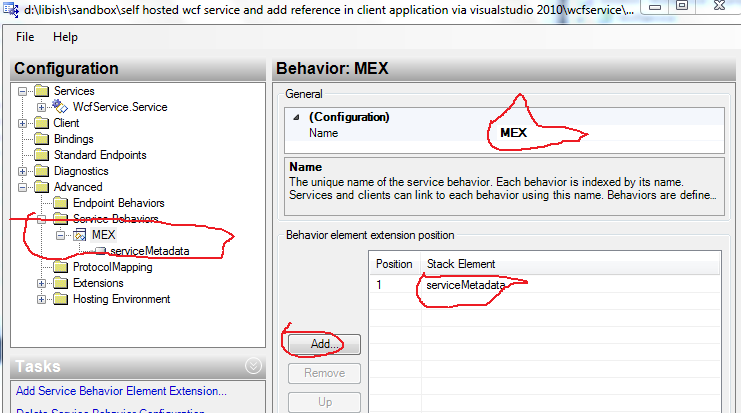Select Endpoint Behaviors tree item
Image resolution: width=741 pixels, height=413 pixels.
pos(119,203)
